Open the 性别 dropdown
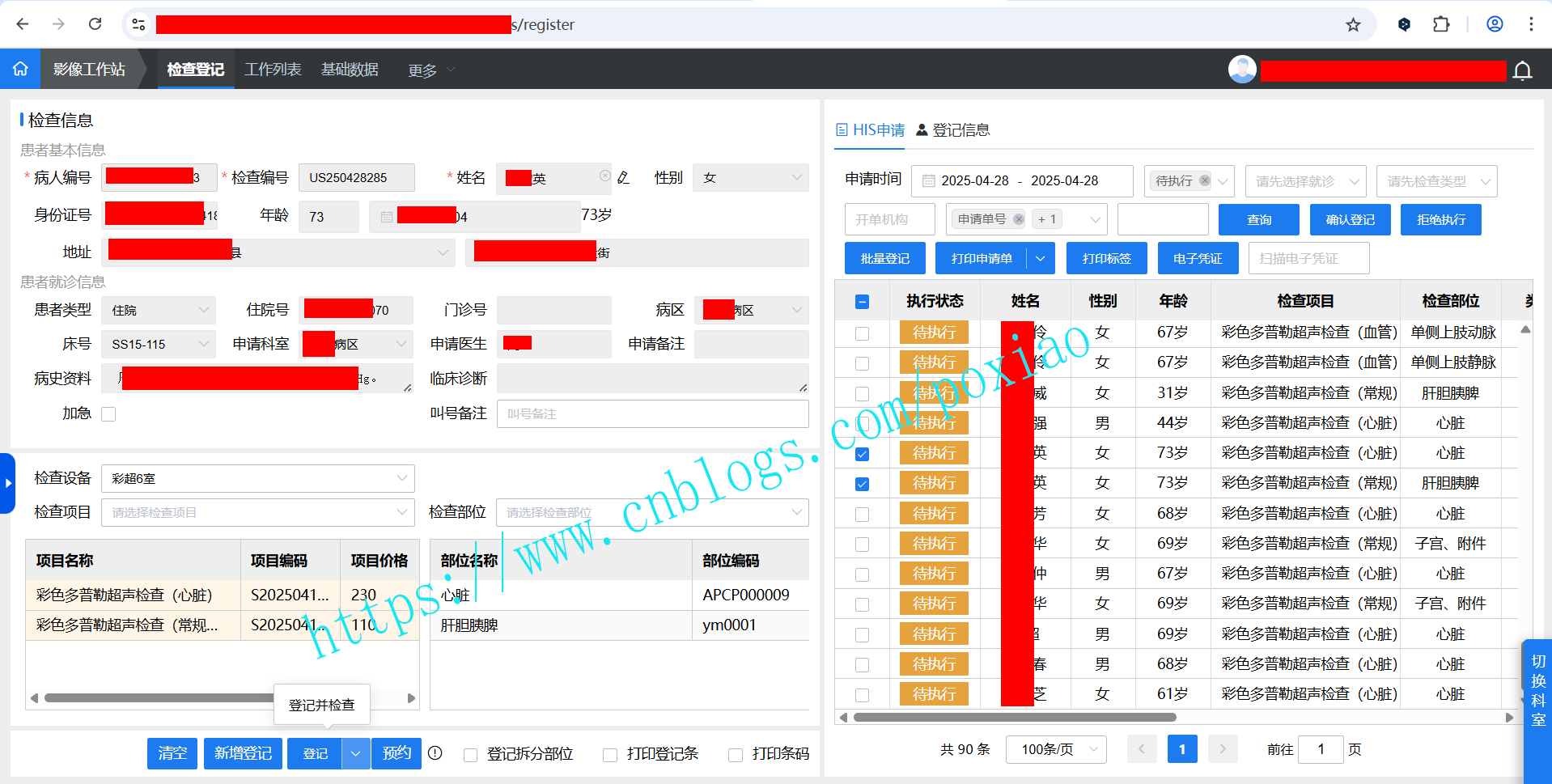Image resolution: width=1552 pixels, height=784 pixels. (x=751, y=177)
